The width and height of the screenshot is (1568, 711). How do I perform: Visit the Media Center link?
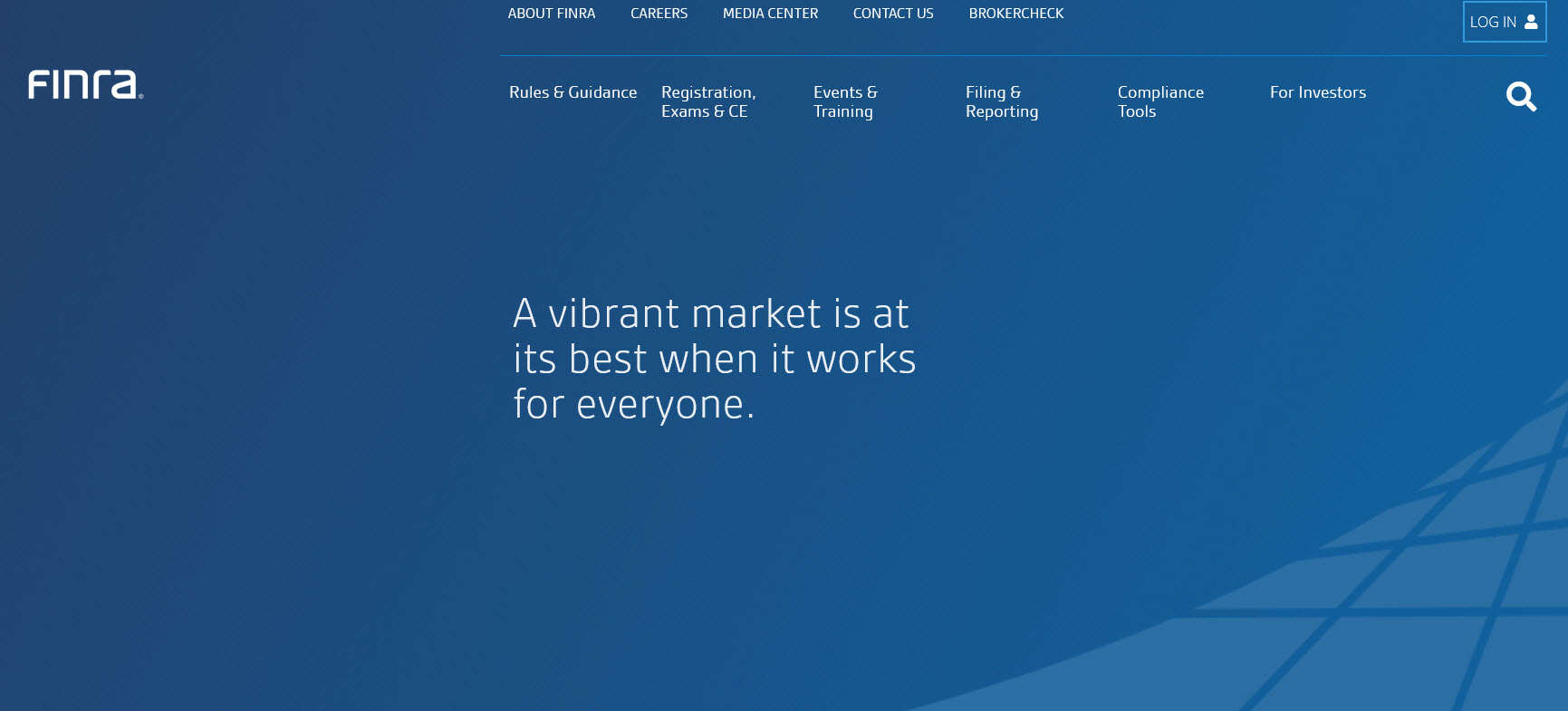[770, 14]
